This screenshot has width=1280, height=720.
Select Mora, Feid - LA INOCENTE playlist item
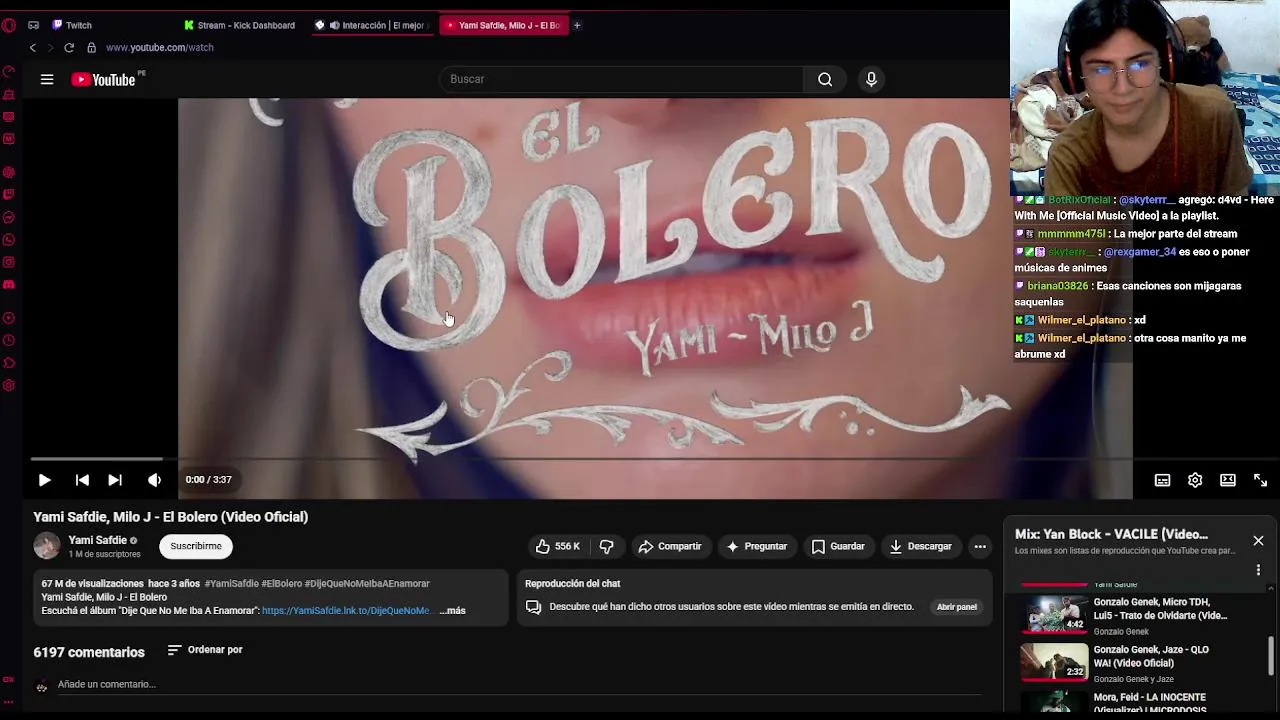pyautogui.click(x=1140, y=701)
